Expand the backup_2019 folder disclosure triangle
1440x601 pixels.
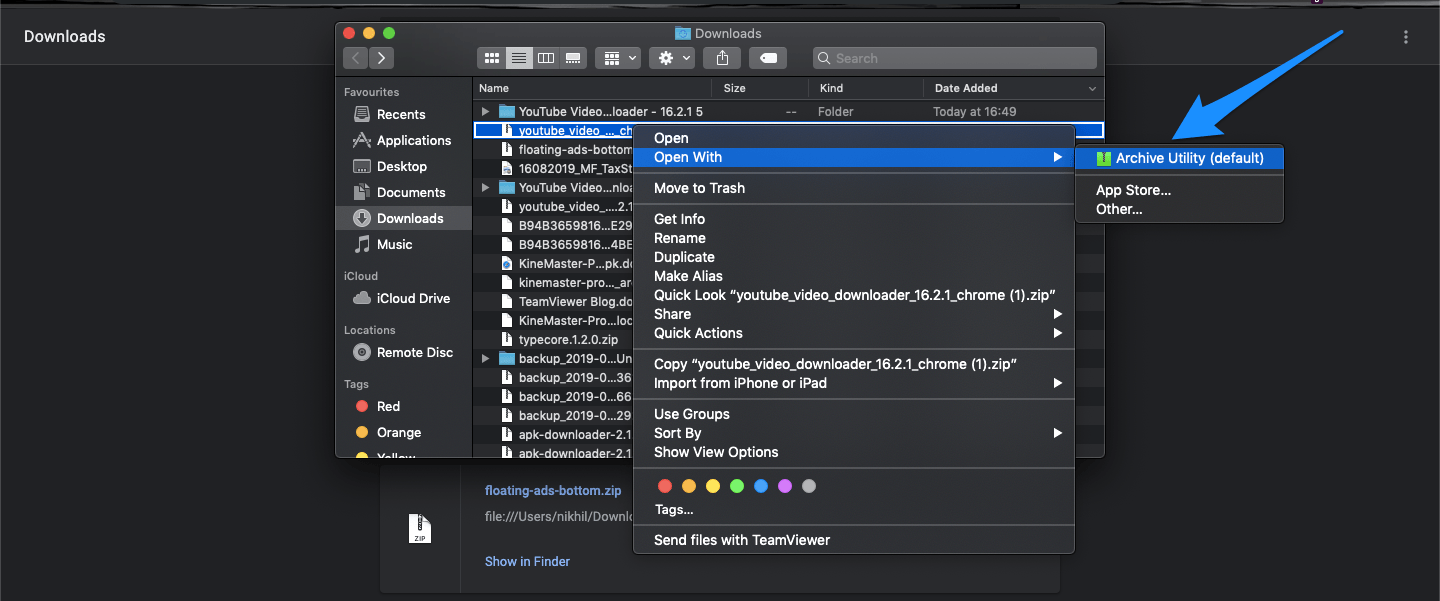[484, 358]
